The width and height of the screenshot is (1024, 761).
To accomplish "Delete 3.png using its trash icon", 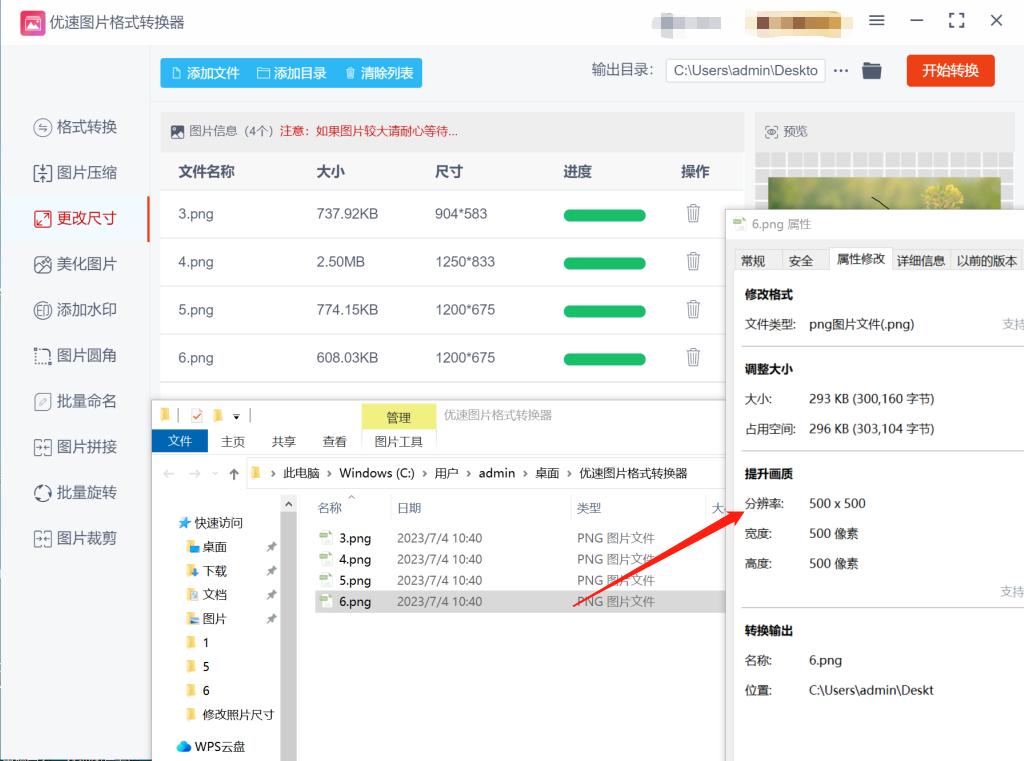I will point(693,213).
